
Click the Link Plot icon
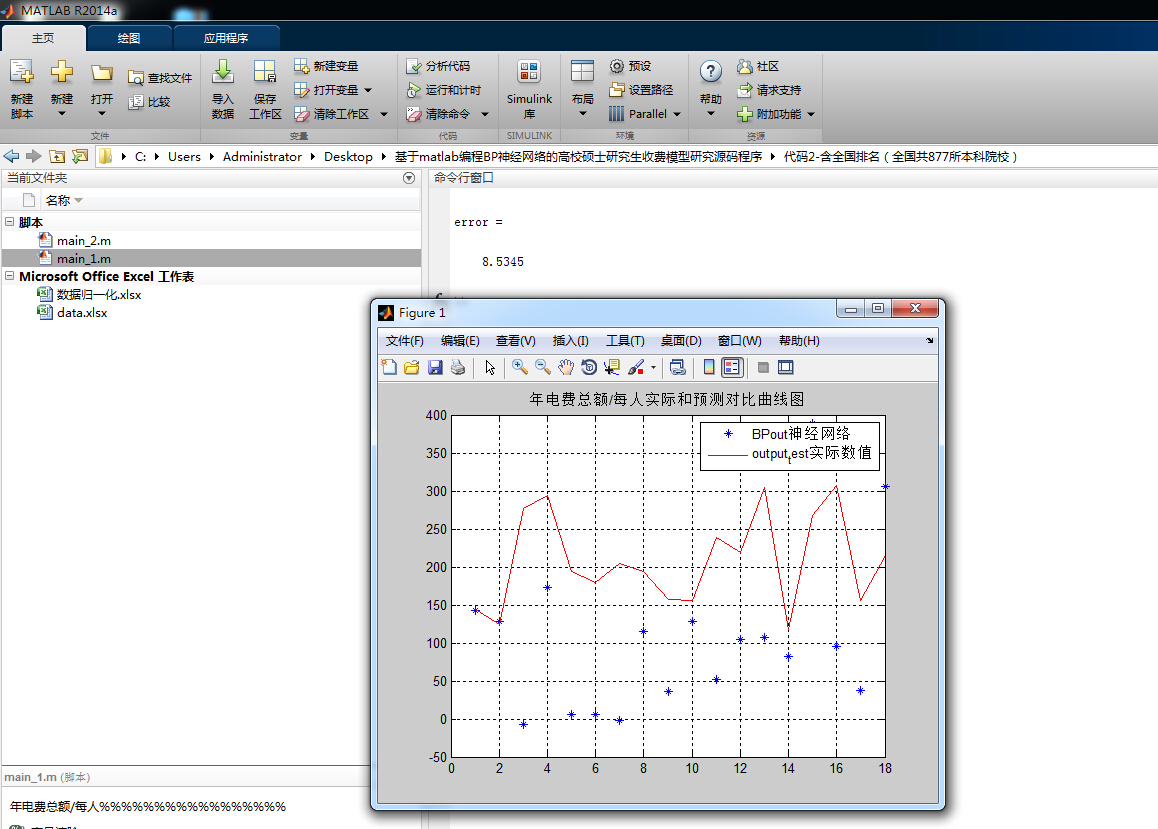point(677,367)
